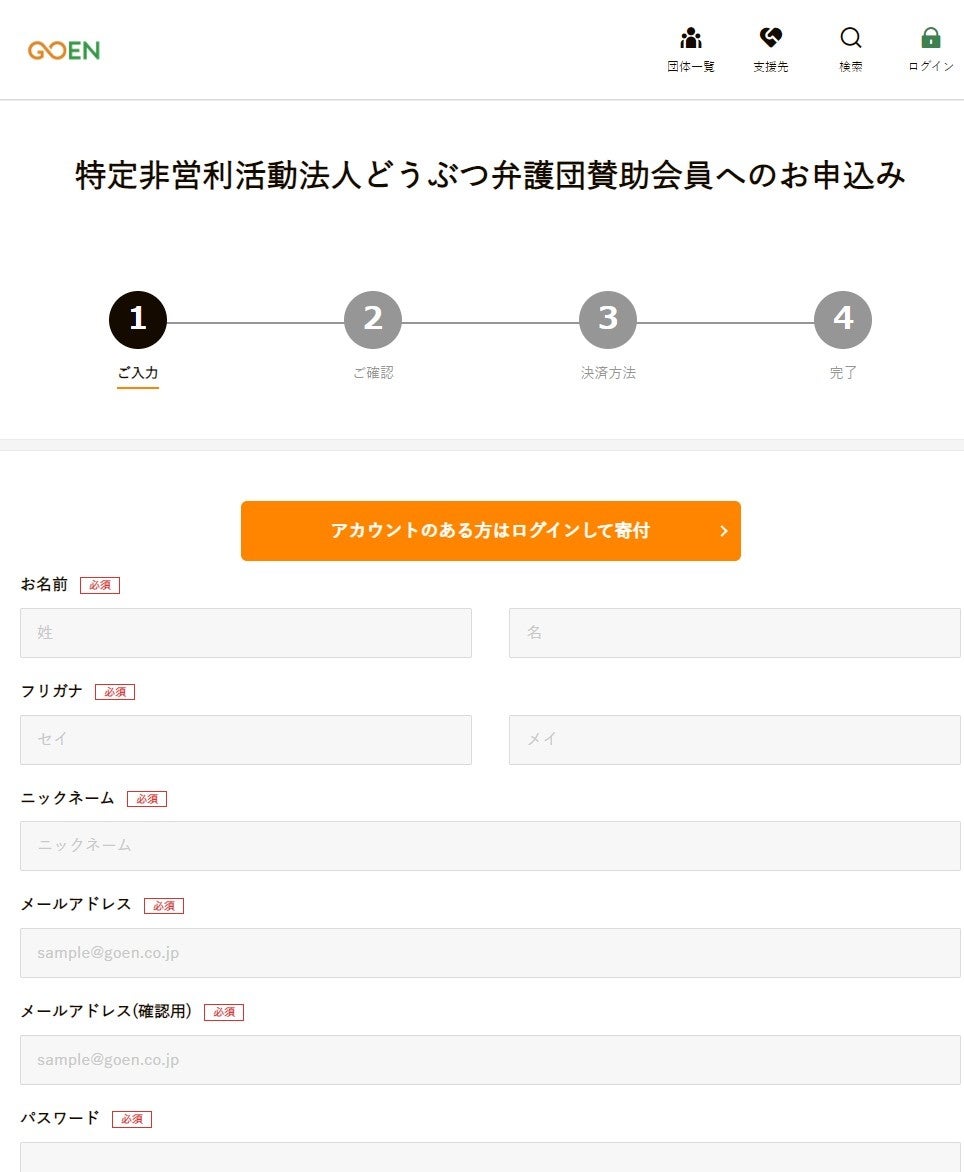The width and height of the screenshot is (964, 1172).
Task: Open the 団体一覧 group list icon
Action: 691,39
